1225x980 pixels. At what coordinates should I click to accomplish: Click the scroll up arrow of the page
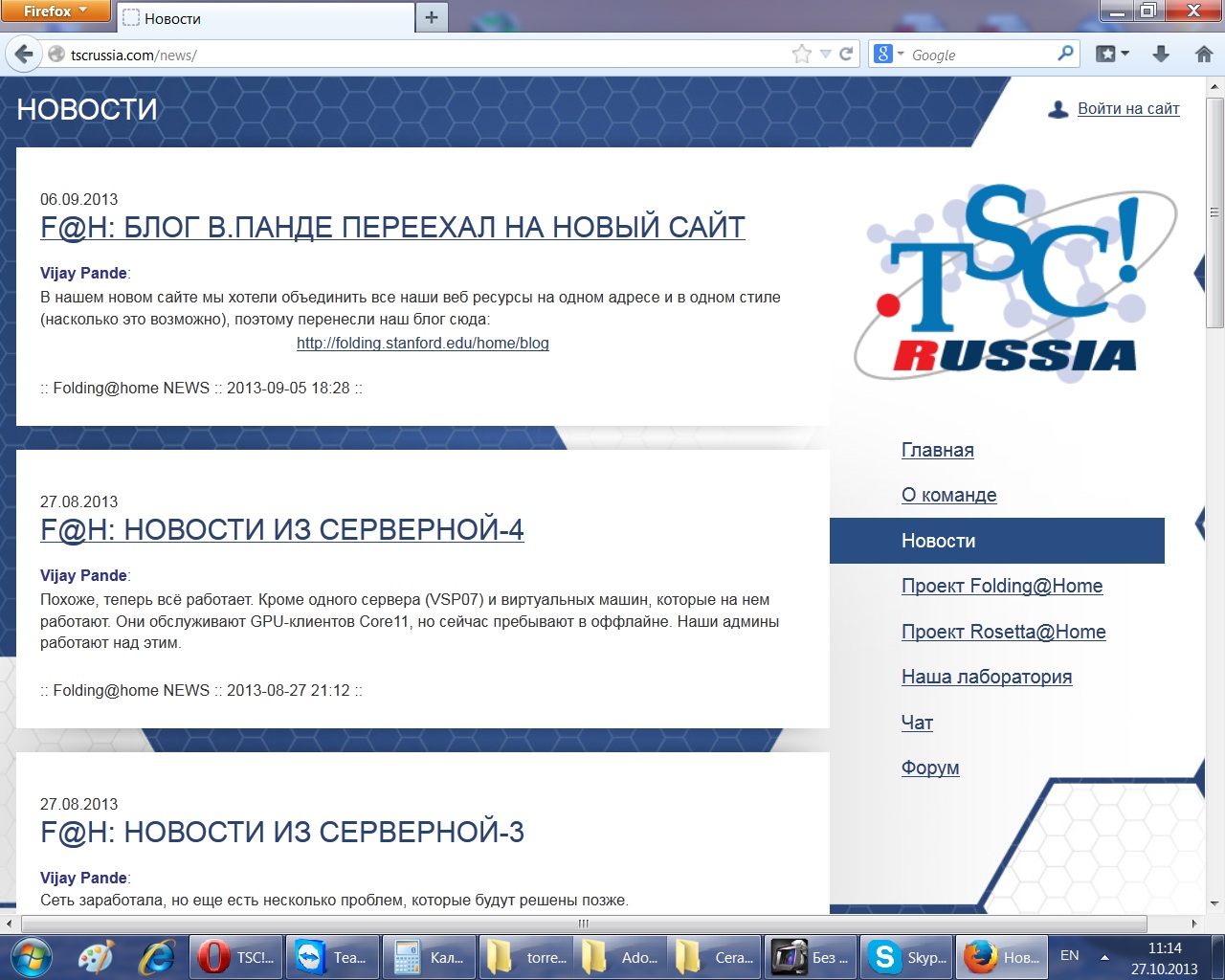click(1215, 87)
